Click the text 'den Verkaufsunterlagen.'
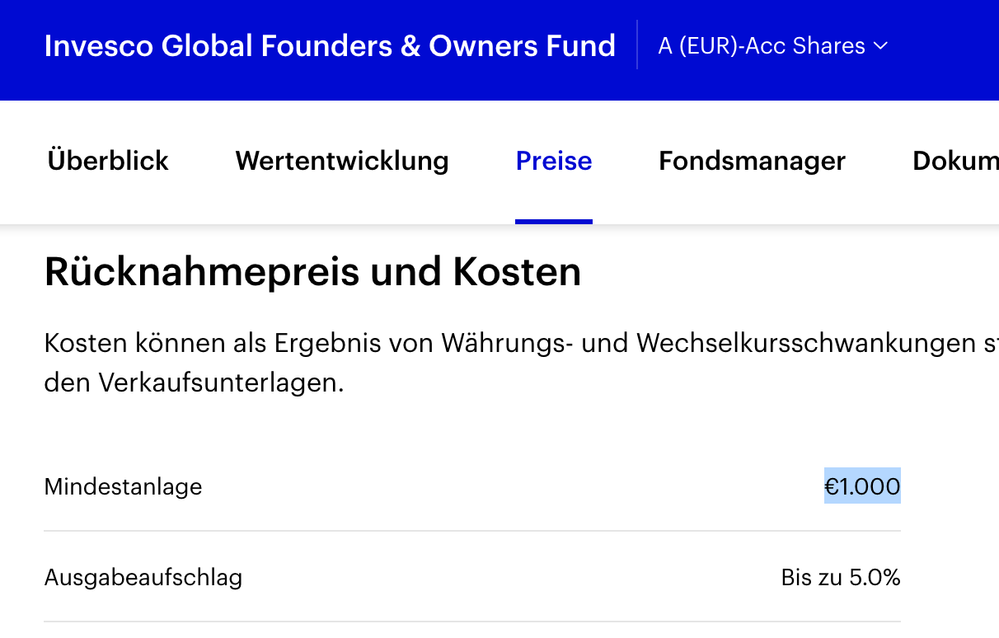 click(194, 383)
